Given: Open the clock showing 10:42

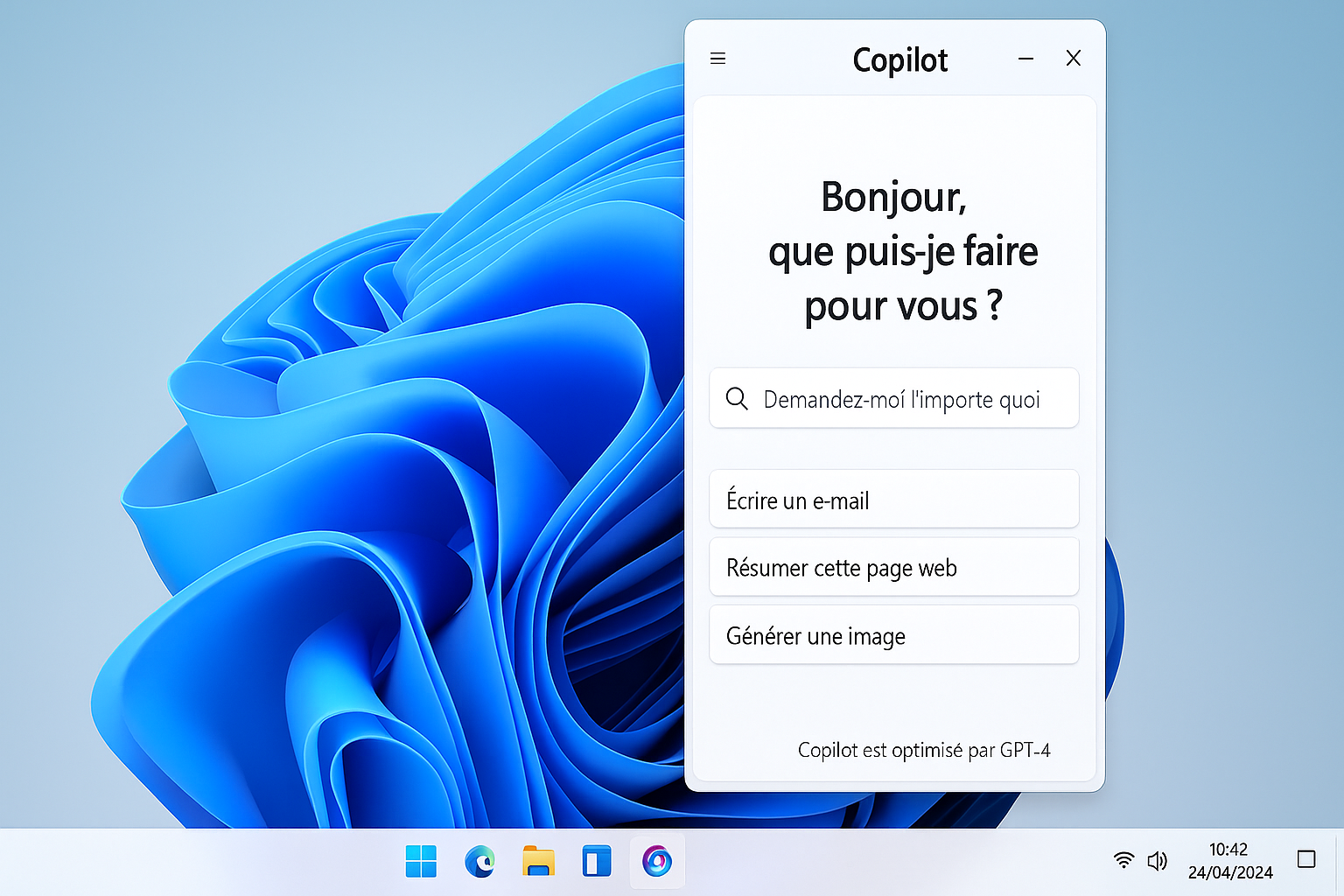Looking at the screenshot, I should pyautogui.click(x=1228, y=850).
